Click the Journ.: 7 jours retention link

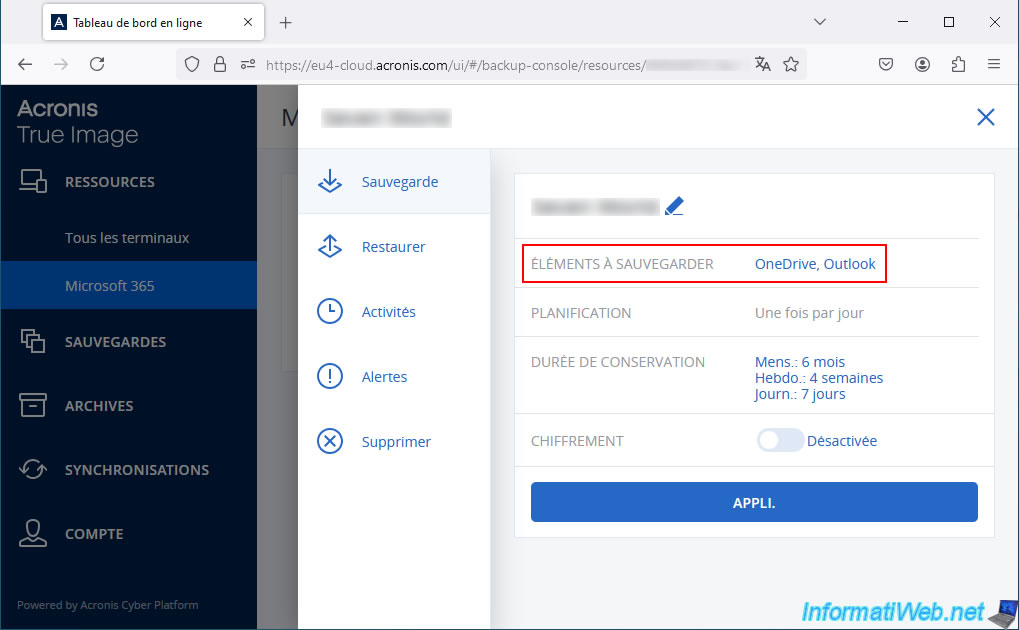800,394
